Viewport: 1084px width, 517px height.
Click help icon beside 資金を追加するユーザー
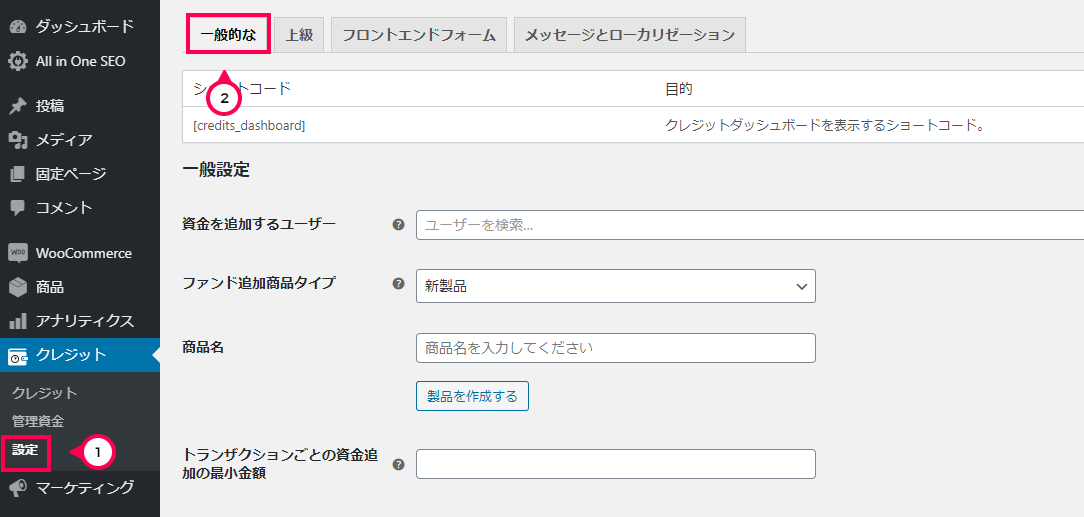pyautogui.click(x=398, y=225)
